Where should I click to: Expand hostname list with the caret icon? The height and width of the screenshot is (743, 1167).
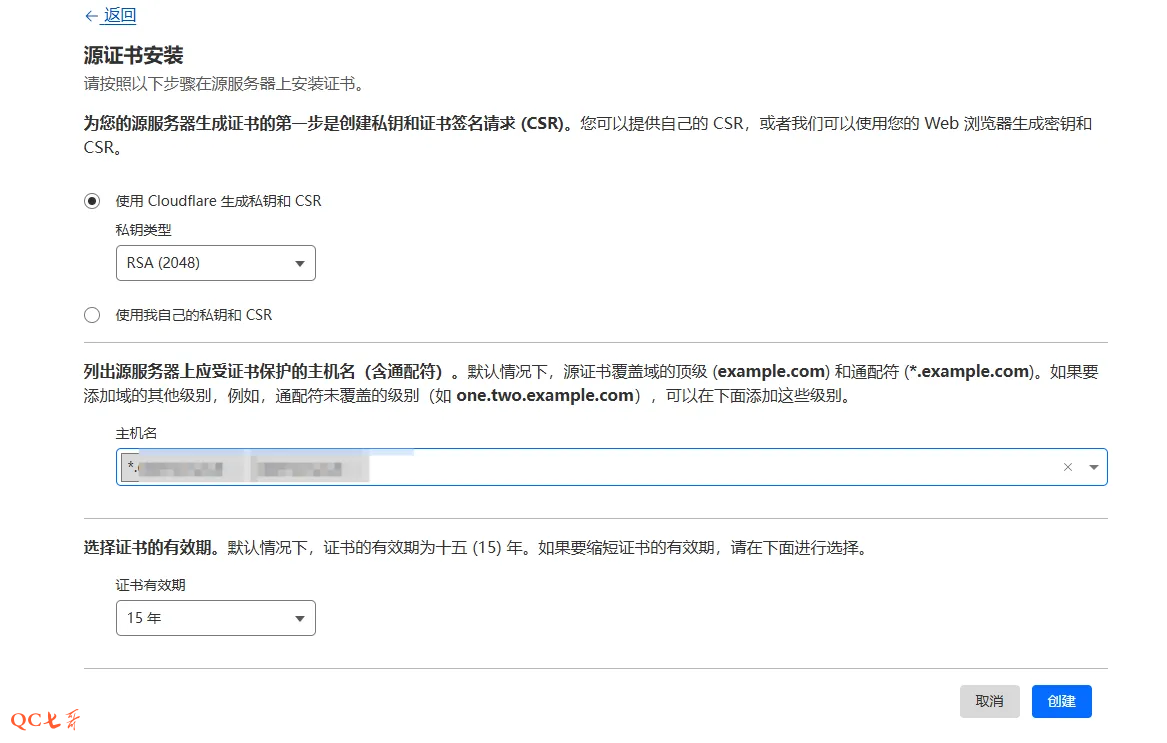point(1093,467)
